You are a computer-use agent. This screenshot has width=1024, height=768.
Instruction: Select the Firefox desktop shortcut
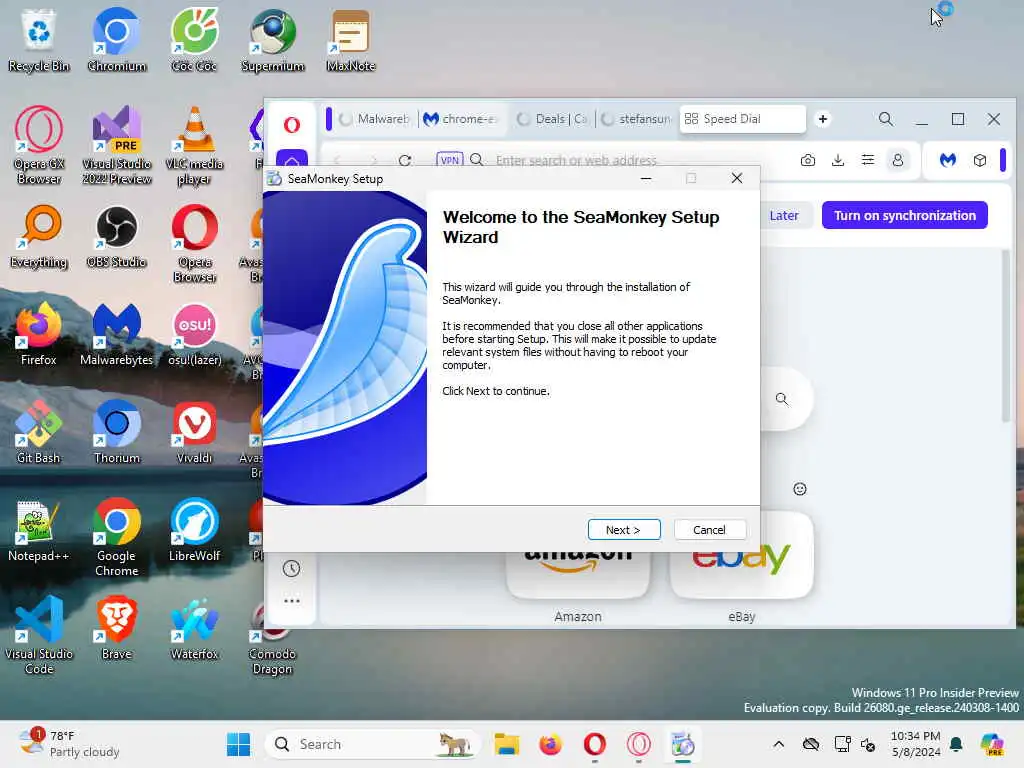point(39,334)
